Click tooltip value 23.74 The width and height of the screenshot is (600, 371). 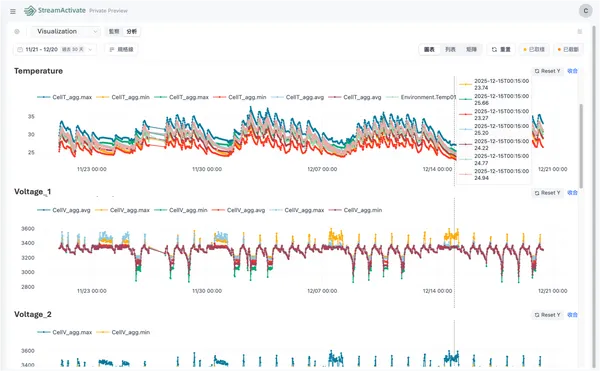click(x=481, y=88)
